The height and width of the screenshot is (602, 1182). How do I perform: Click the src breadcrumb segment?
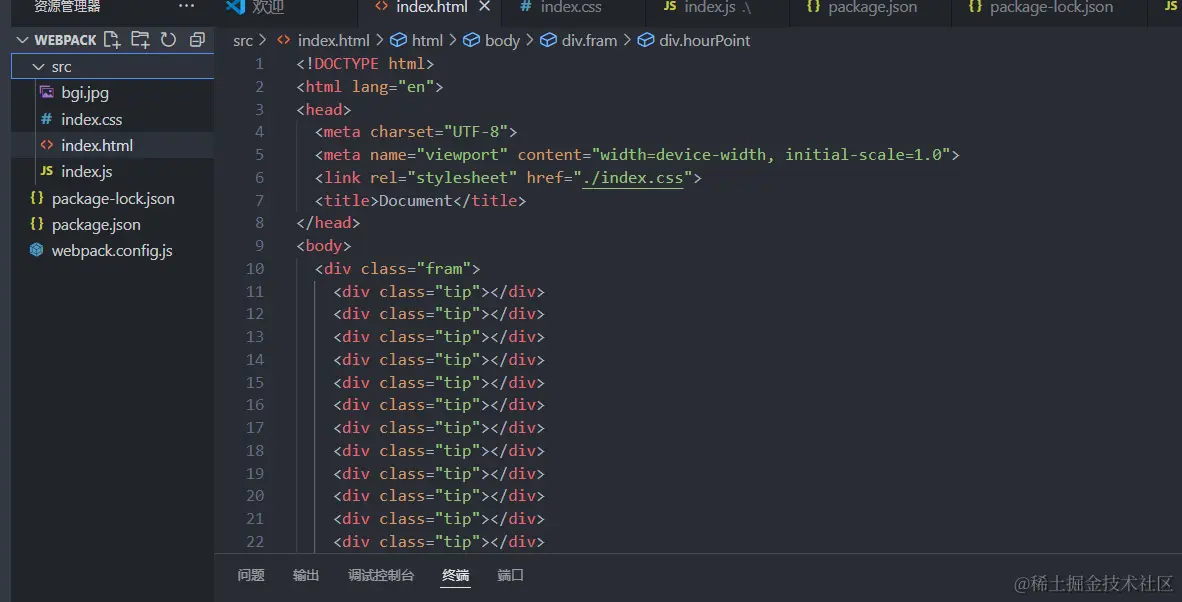click(x=243, y=41)
